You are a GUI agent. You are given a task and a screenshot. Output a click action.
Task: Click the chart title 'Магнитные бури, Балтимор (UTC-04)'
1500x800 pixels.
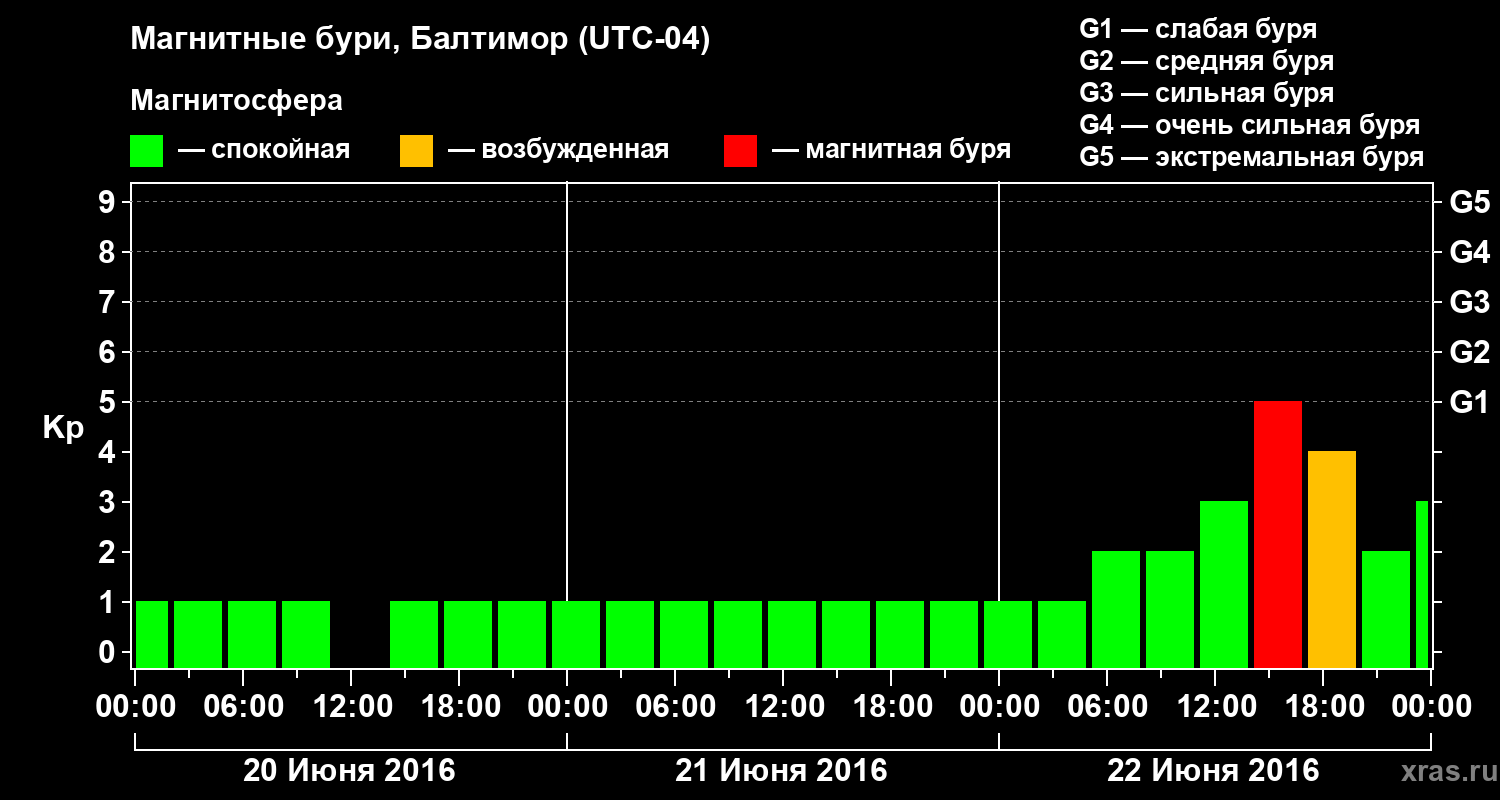click(x=420, y=41)
